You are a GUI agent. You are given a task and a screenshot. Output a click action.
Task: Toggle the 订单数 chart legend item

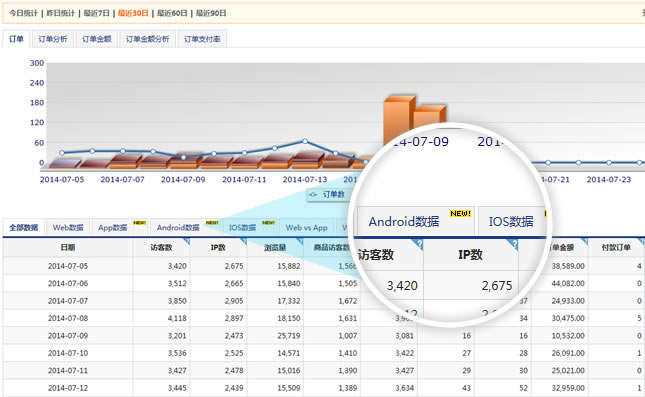coord(328,195)
